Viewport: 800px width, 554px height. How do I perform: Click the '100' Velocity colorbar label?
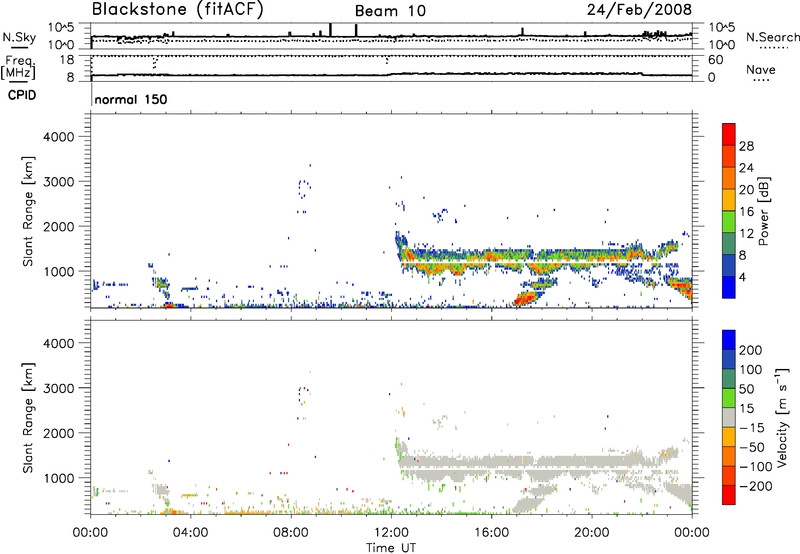750,370
